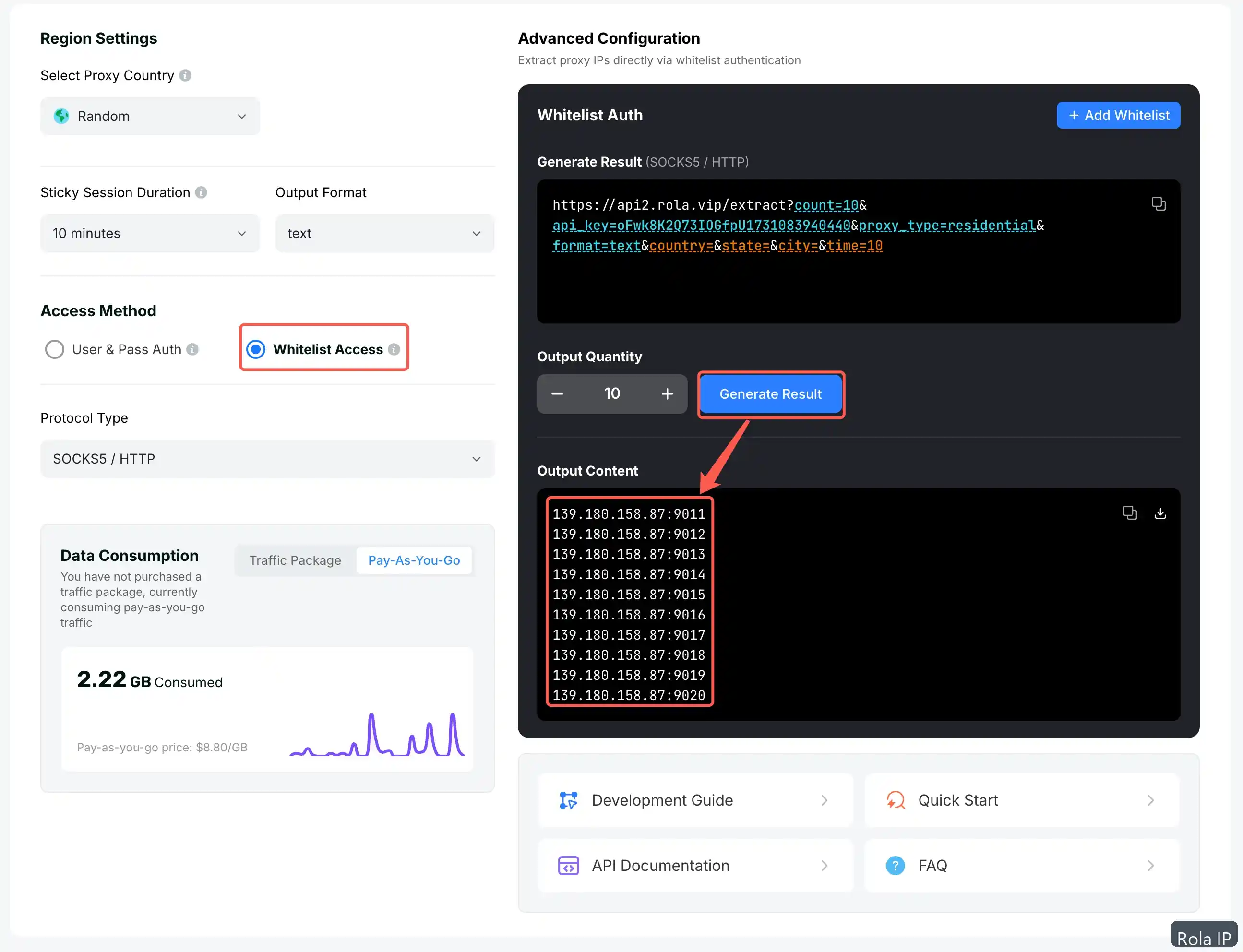This screenshot has height=952, width=1243.
Task: Show info for Sticky Session Duration
Action: pos(201,193)
